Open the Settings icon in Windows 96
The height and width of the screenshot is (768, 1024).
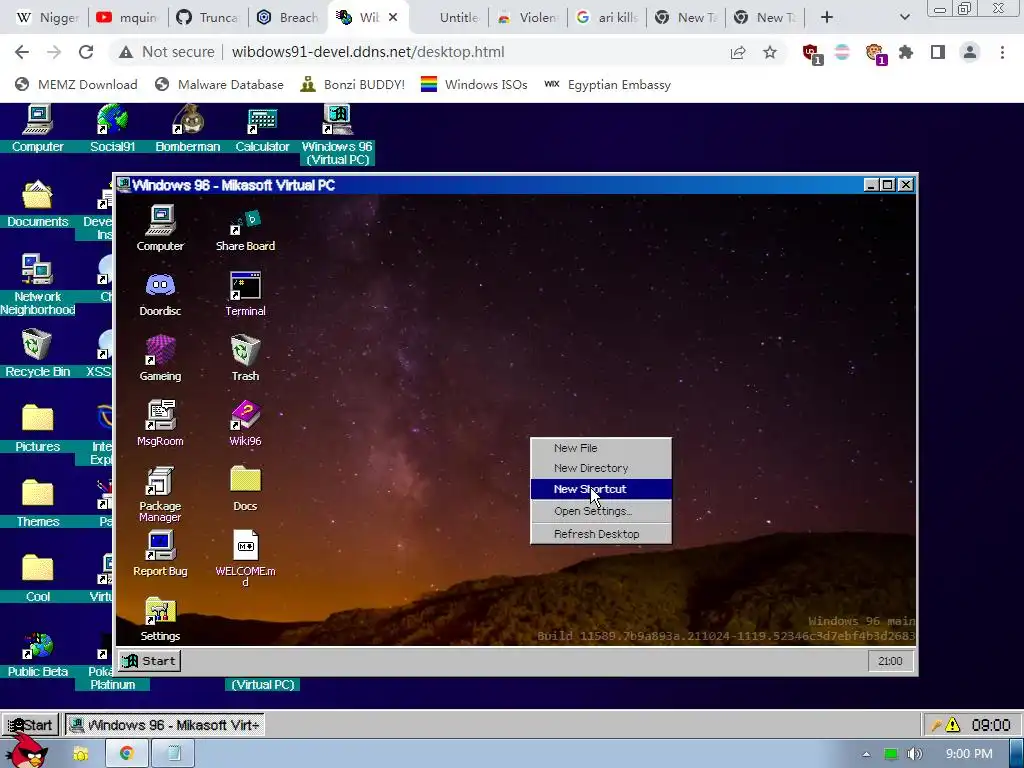point(160,619)
